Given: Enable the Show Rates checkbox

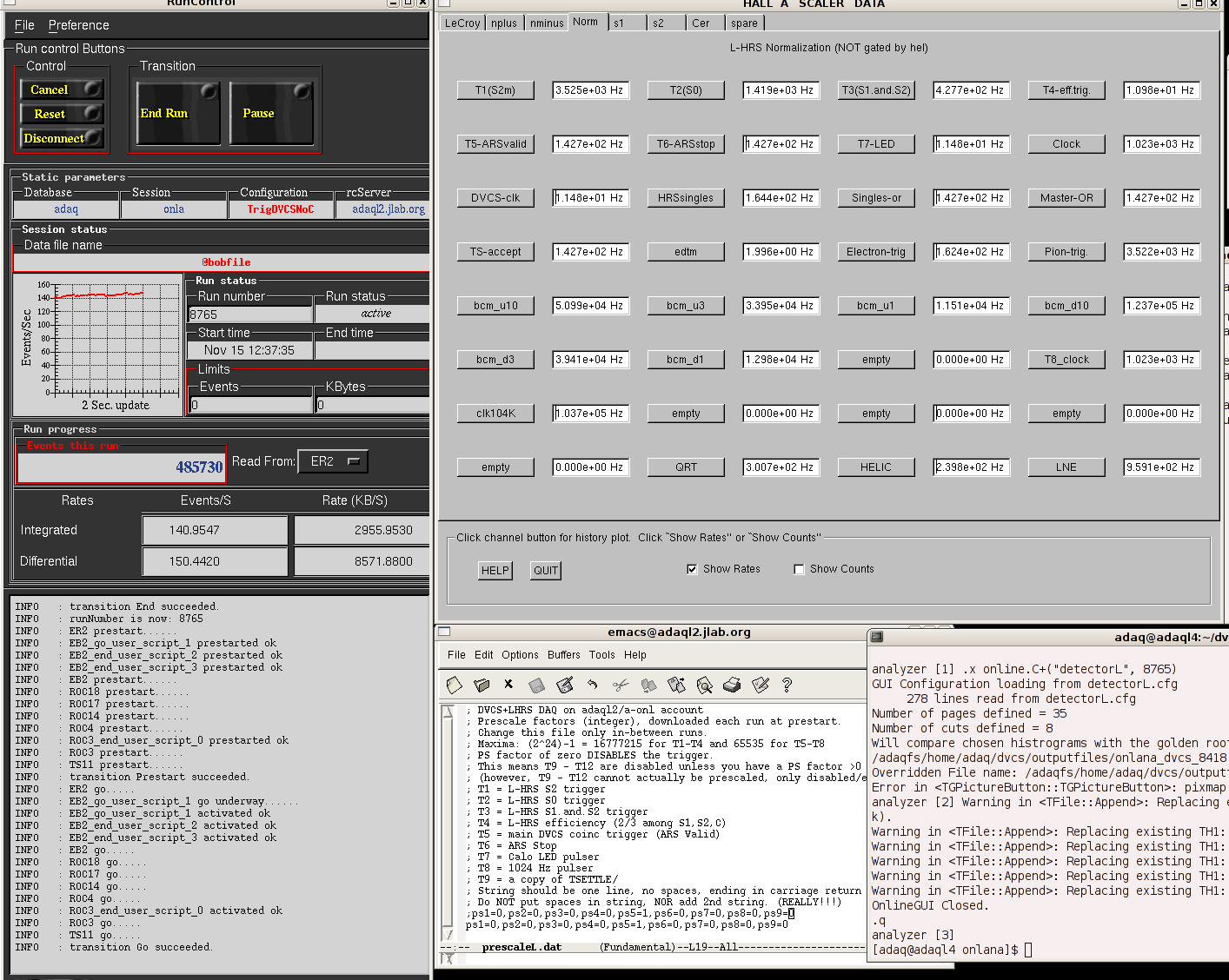Looking at the screenshot, I should pyautogui.click(x=692, y=569).
